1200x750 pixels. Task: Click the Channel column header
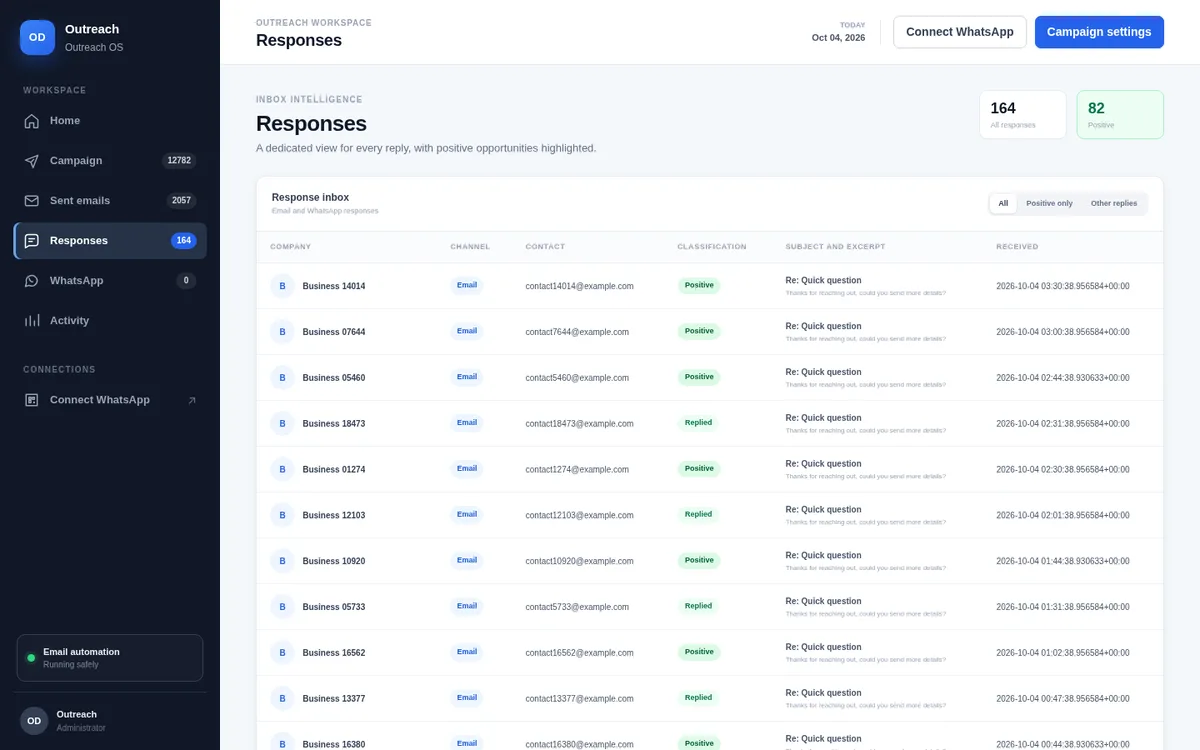point(470,247)
